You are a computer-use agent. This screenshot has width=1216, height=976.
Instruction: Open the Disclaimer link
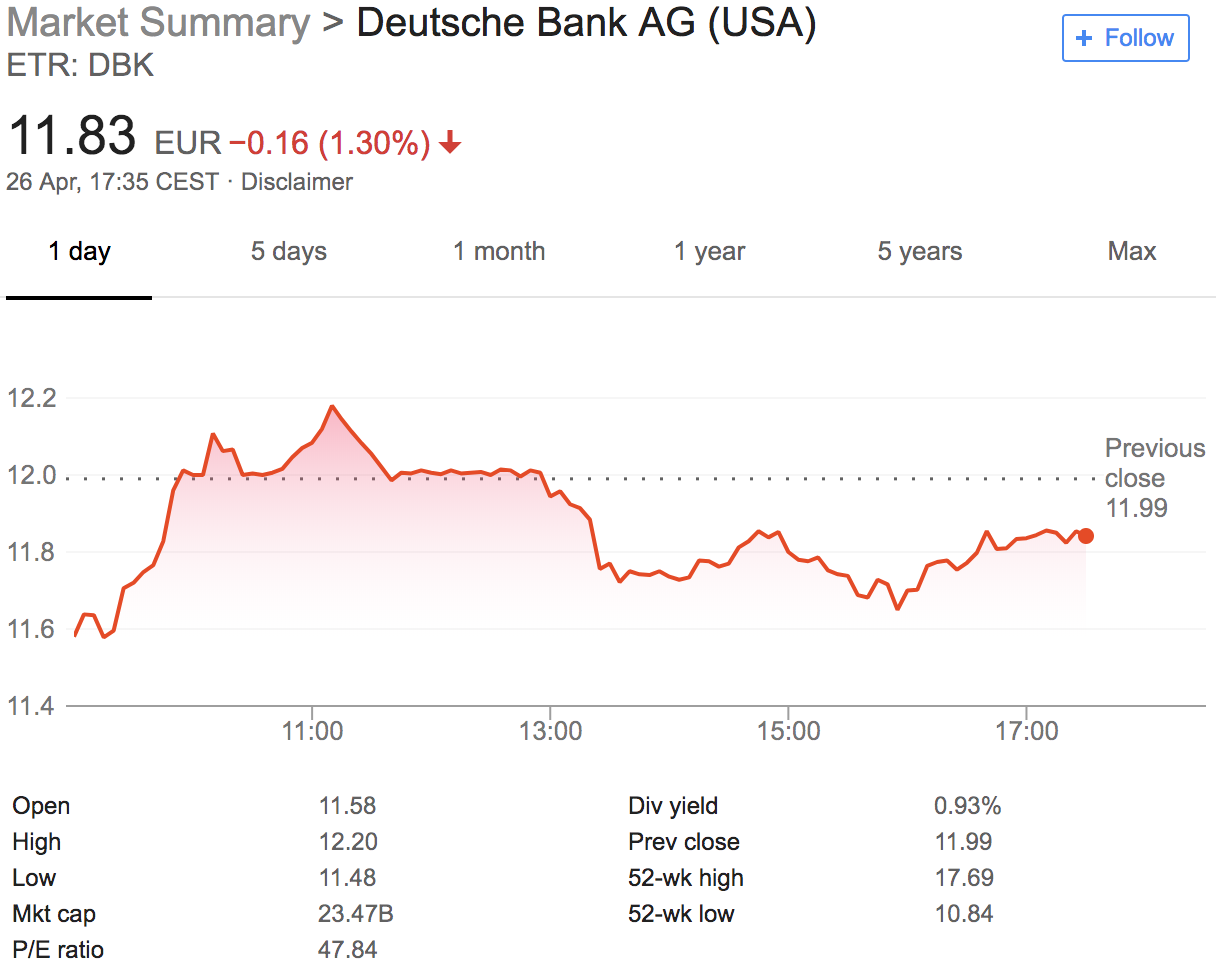[x=297, y=182]
